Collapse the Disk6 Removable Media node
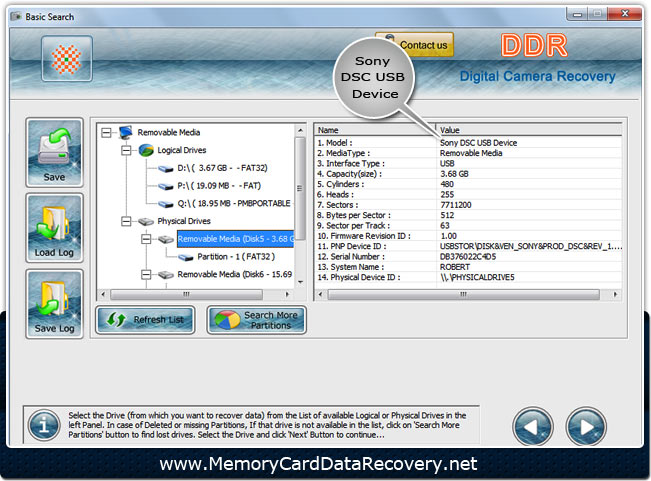 coord(146,274)
